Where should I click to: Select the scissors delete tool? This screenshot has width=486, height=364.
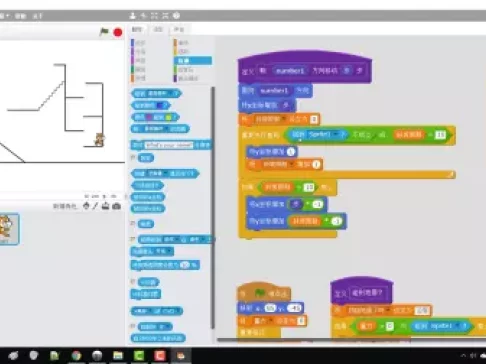143,16
